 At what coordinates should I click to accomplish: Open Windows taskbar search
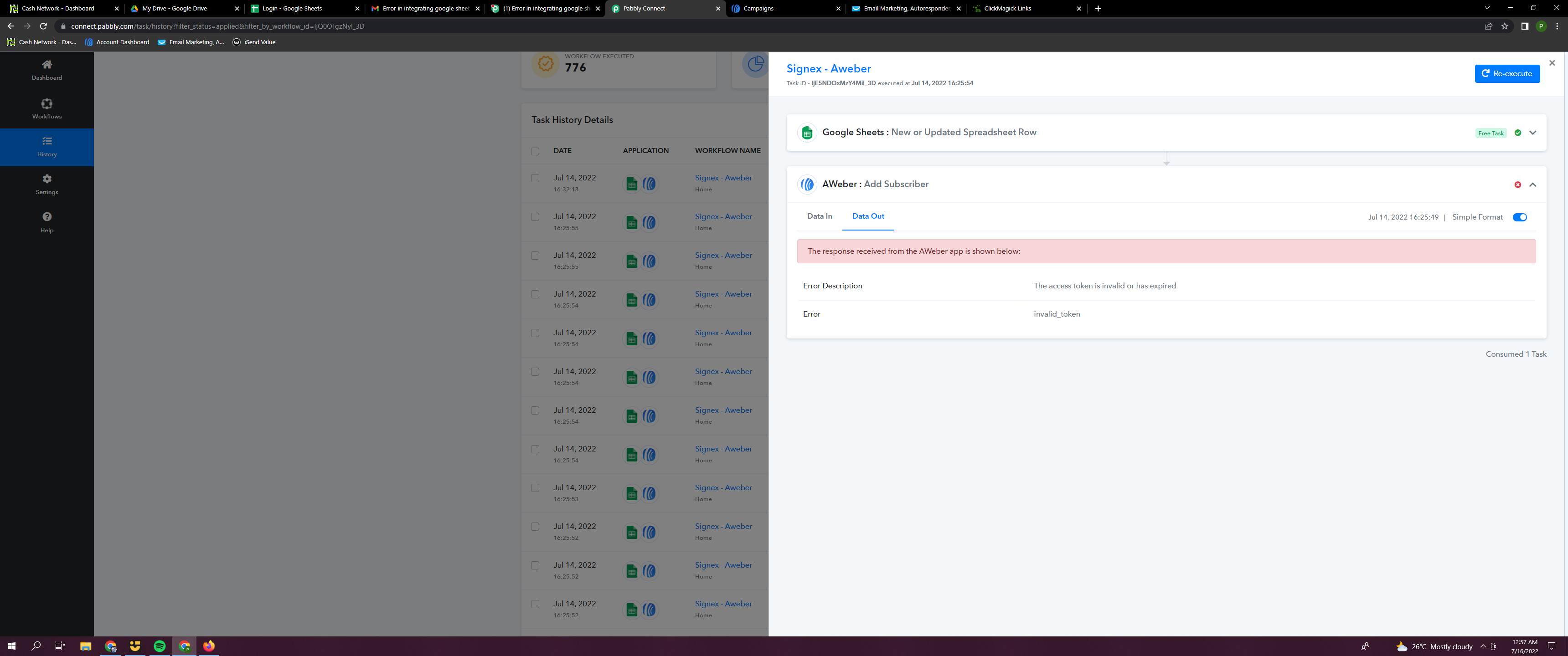click(36, 646)
